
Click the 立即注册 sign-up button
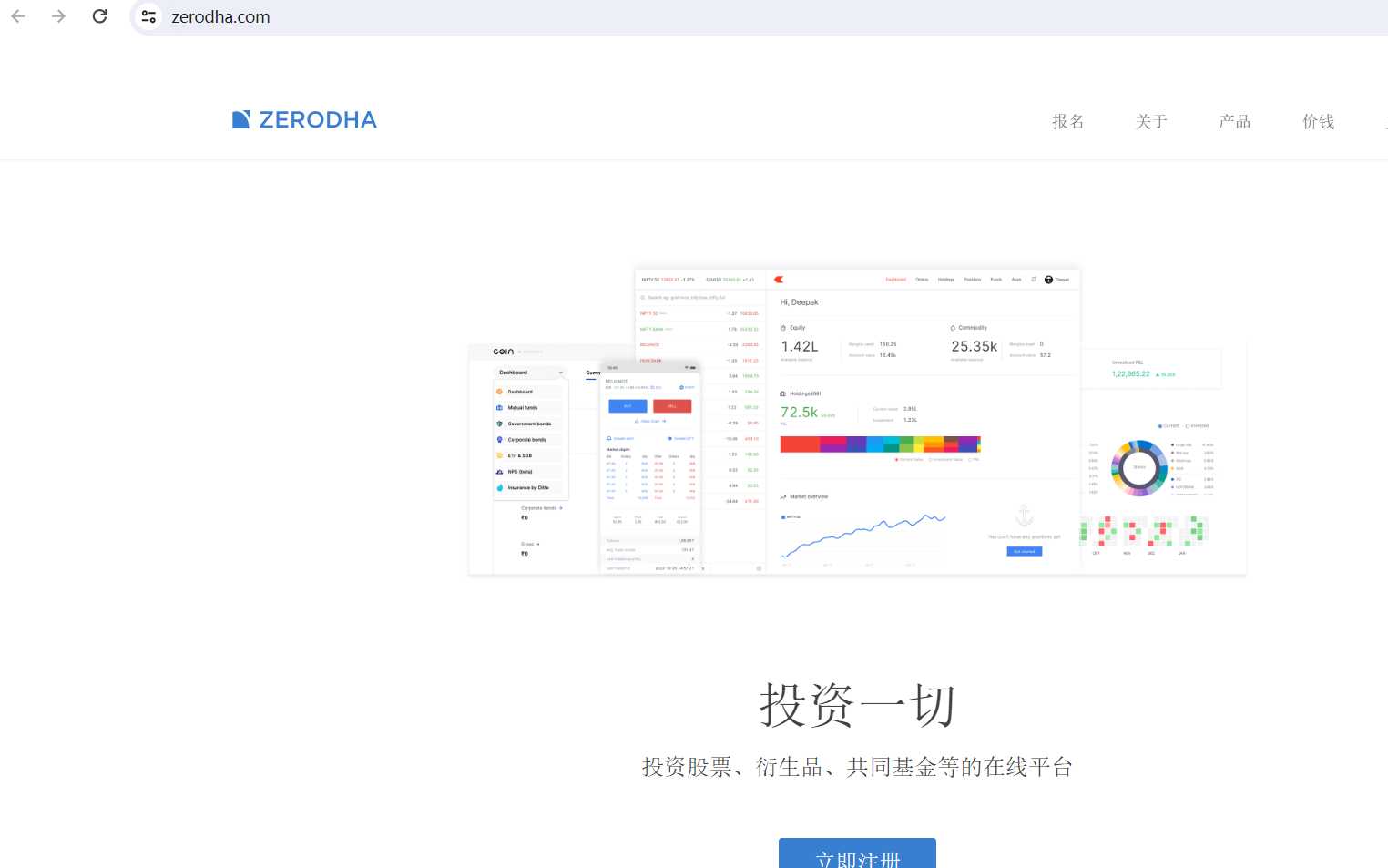point(857,853)
